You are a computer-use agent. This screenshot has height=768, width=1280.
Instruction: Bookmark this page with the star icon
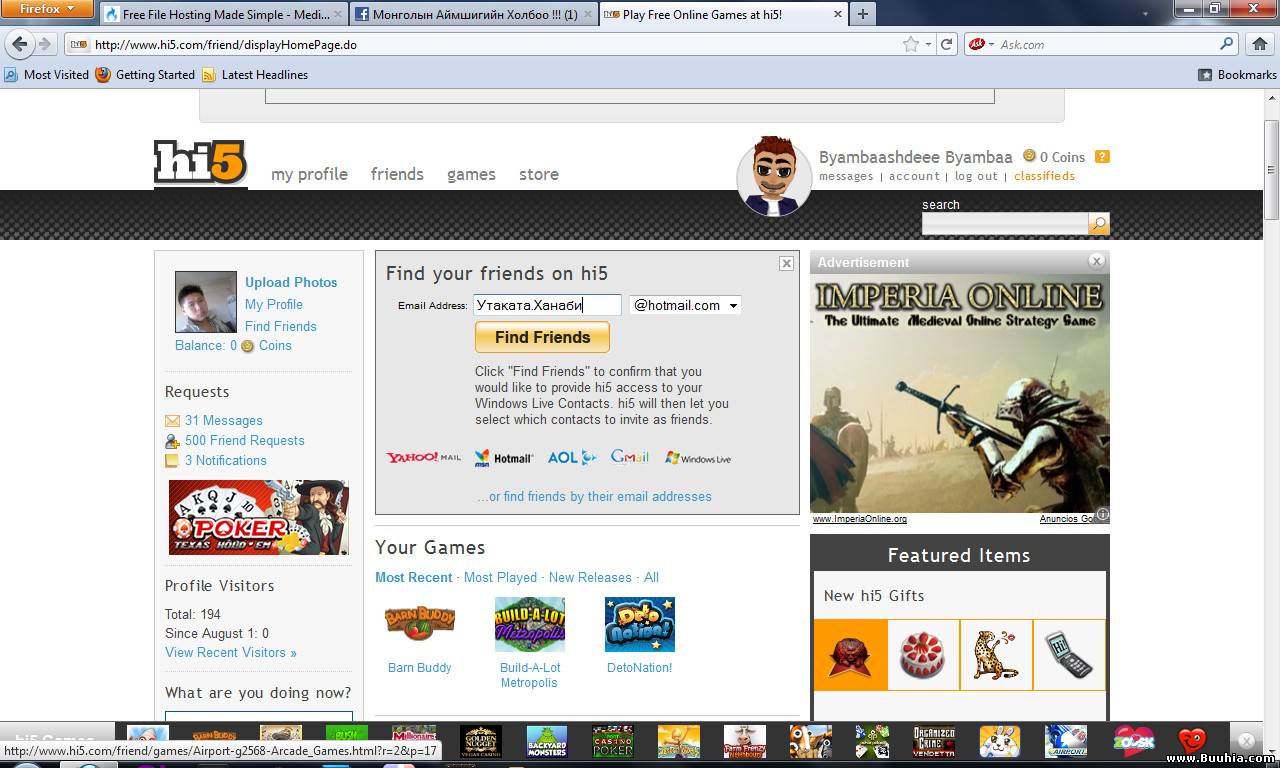click(x=911, y=44)
